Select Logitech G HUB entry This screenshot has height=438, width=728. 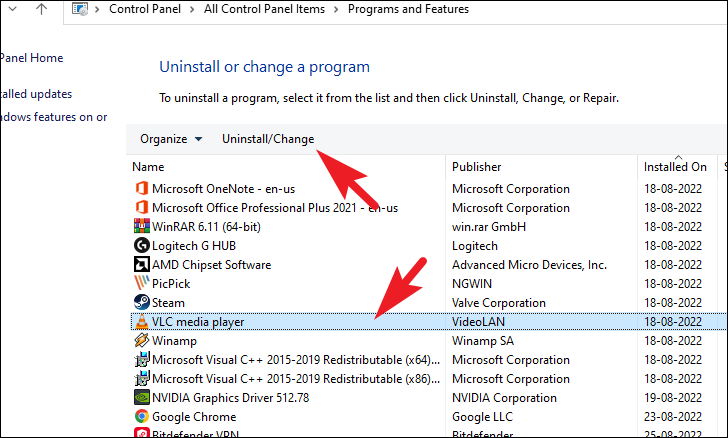[x=194, y=246]
